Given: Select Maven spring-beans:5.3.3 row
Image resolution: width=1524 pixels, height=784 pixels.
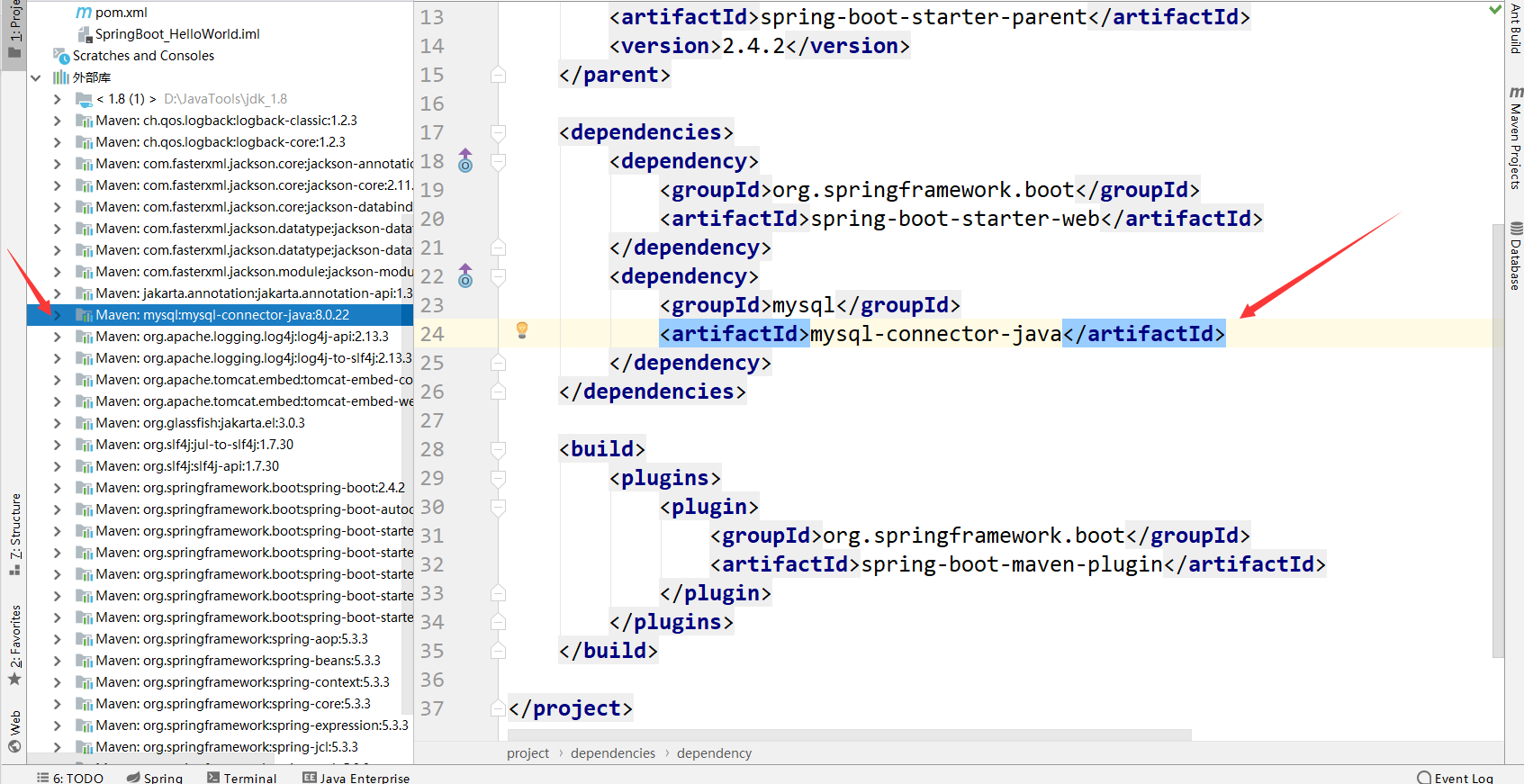Looking at the screenshot, I should (221, 661).
